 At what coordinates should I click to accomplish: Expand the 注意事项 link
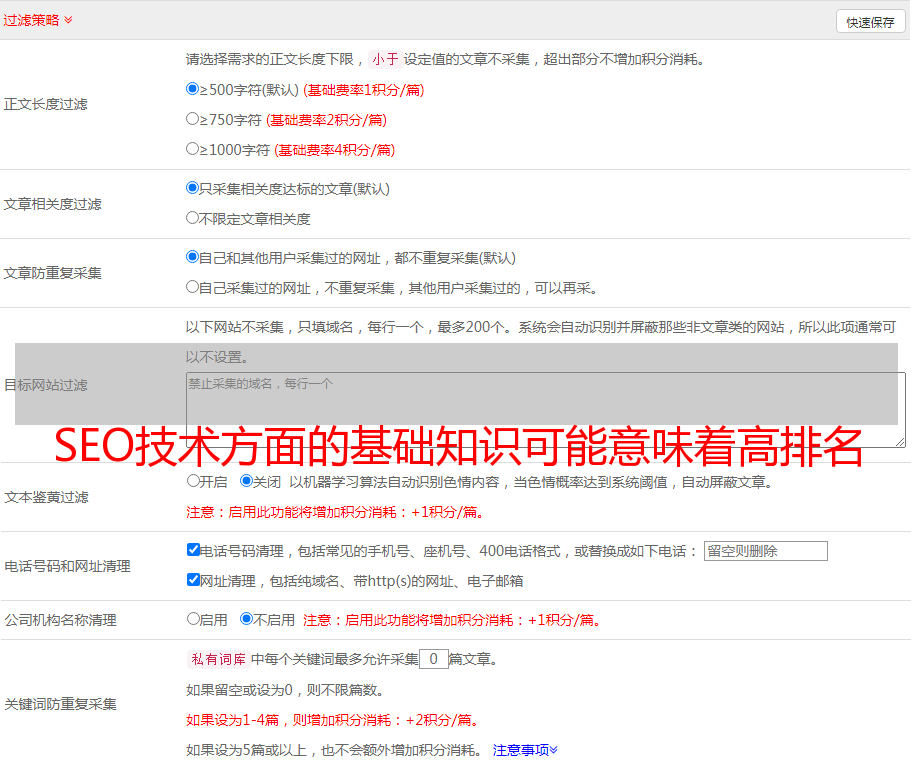point(525,750)
